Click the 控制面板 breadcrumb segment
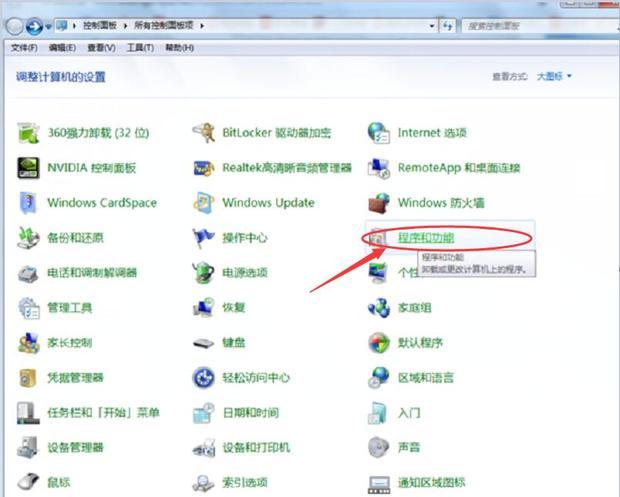Screen dimensions: 620x497 point(100,26)
